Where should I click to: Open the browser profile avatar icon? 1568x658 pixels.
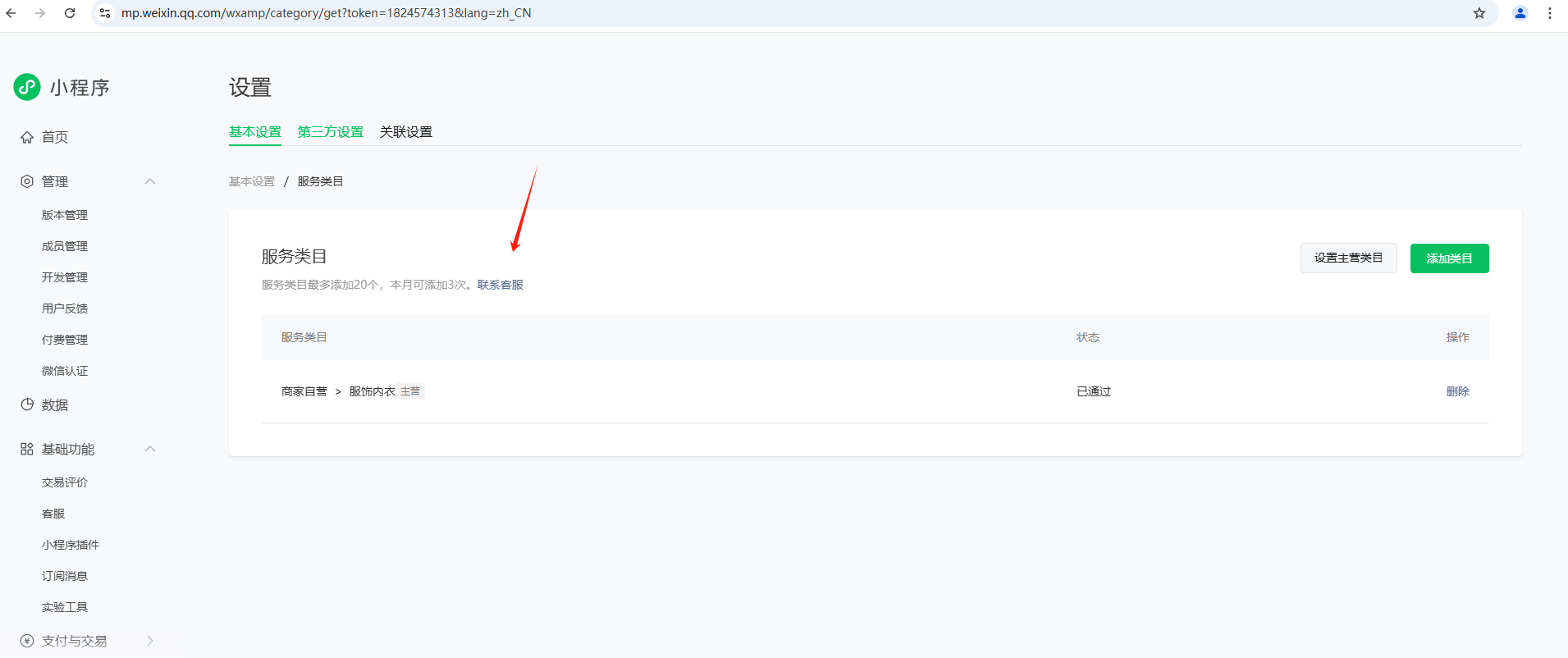pyautogui.click(x=1520, y=13)
